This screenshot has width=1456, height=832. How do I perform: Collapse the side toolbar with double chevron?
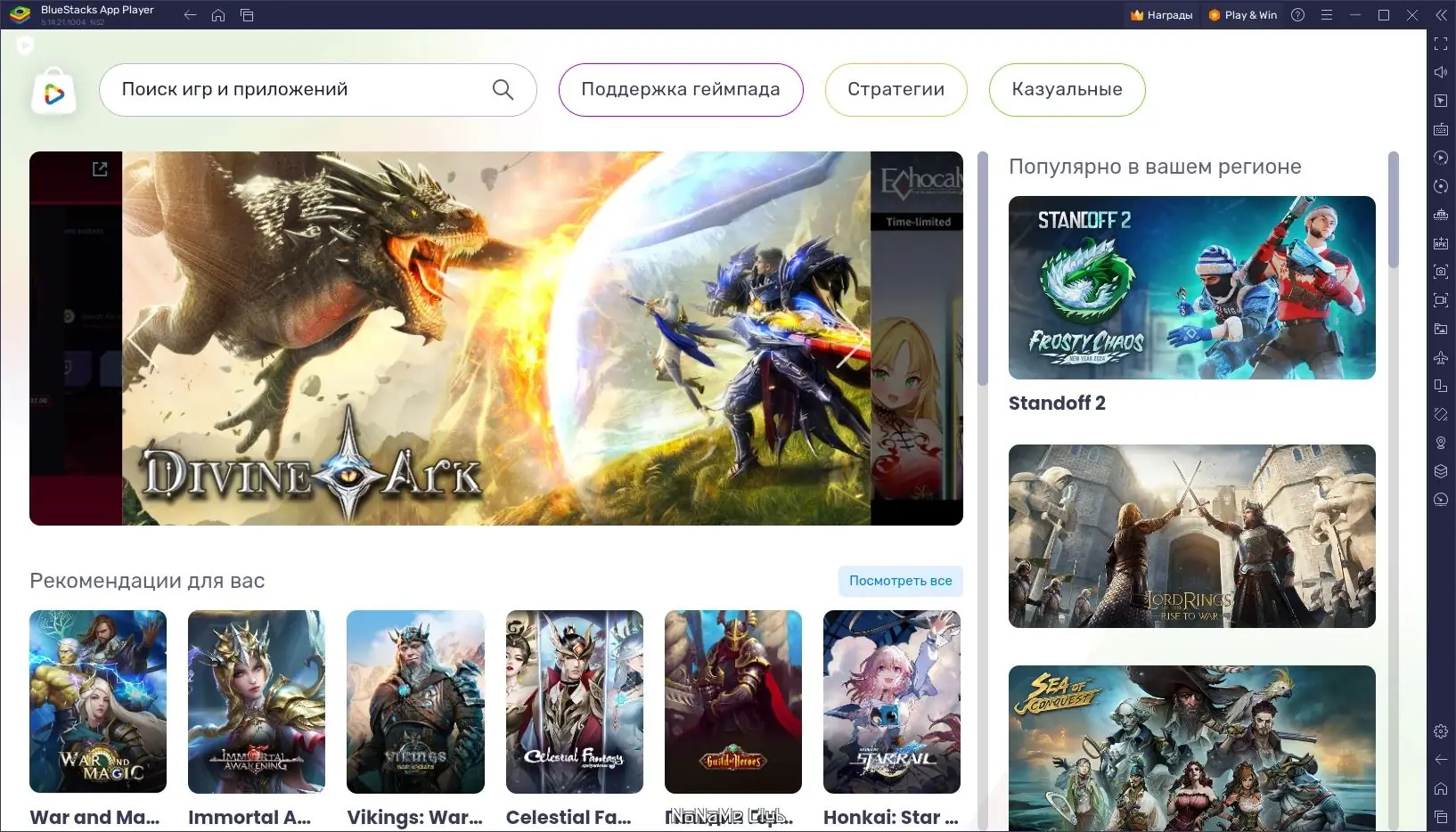coord(1441,15)
